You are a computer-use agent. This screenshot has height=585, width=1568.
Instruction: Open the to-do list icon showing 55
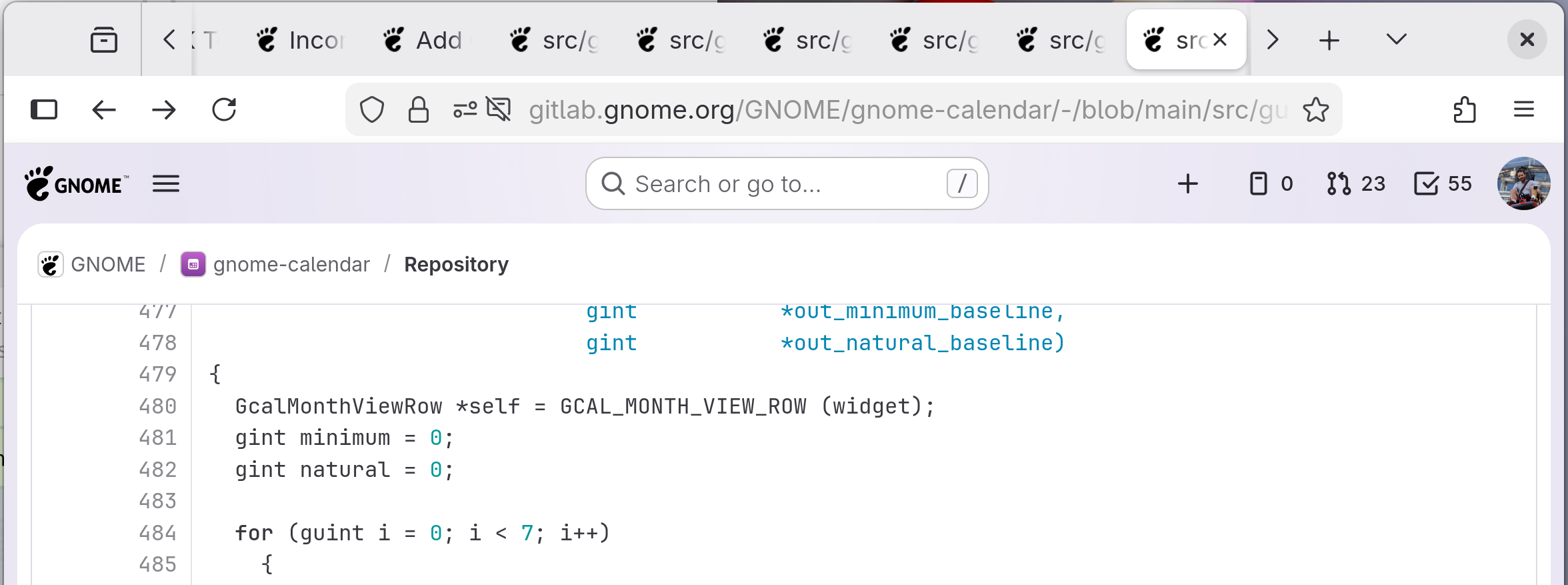pos(1443,183)
